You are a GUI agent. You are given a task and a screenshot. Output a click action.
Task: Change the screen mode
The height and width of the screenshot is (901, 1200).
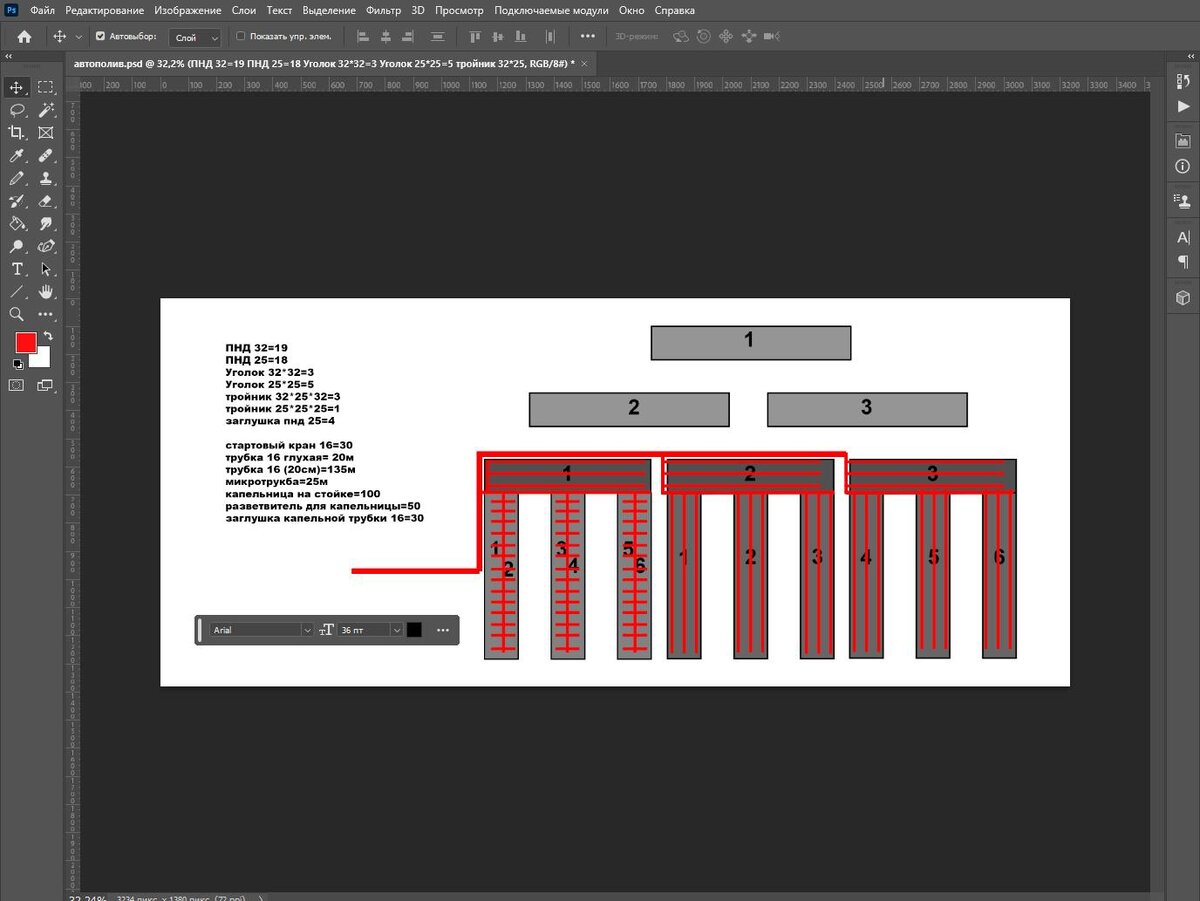pyautogui.click(x=46, y=385)
